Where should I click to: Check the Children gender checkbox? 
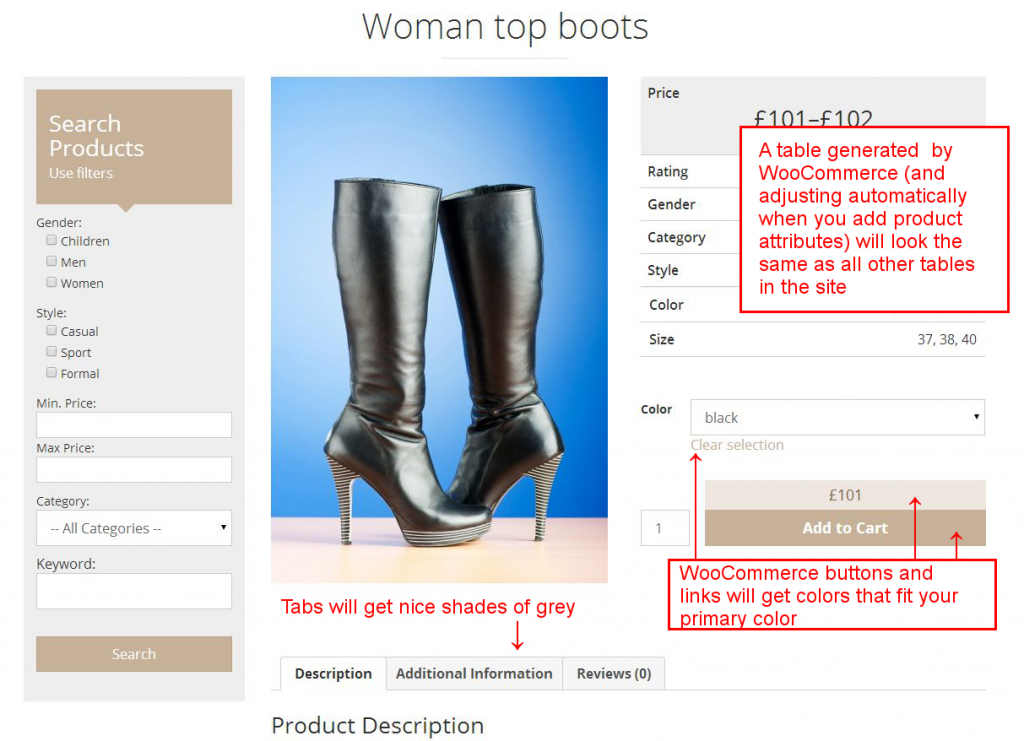(x=51, y=240)
